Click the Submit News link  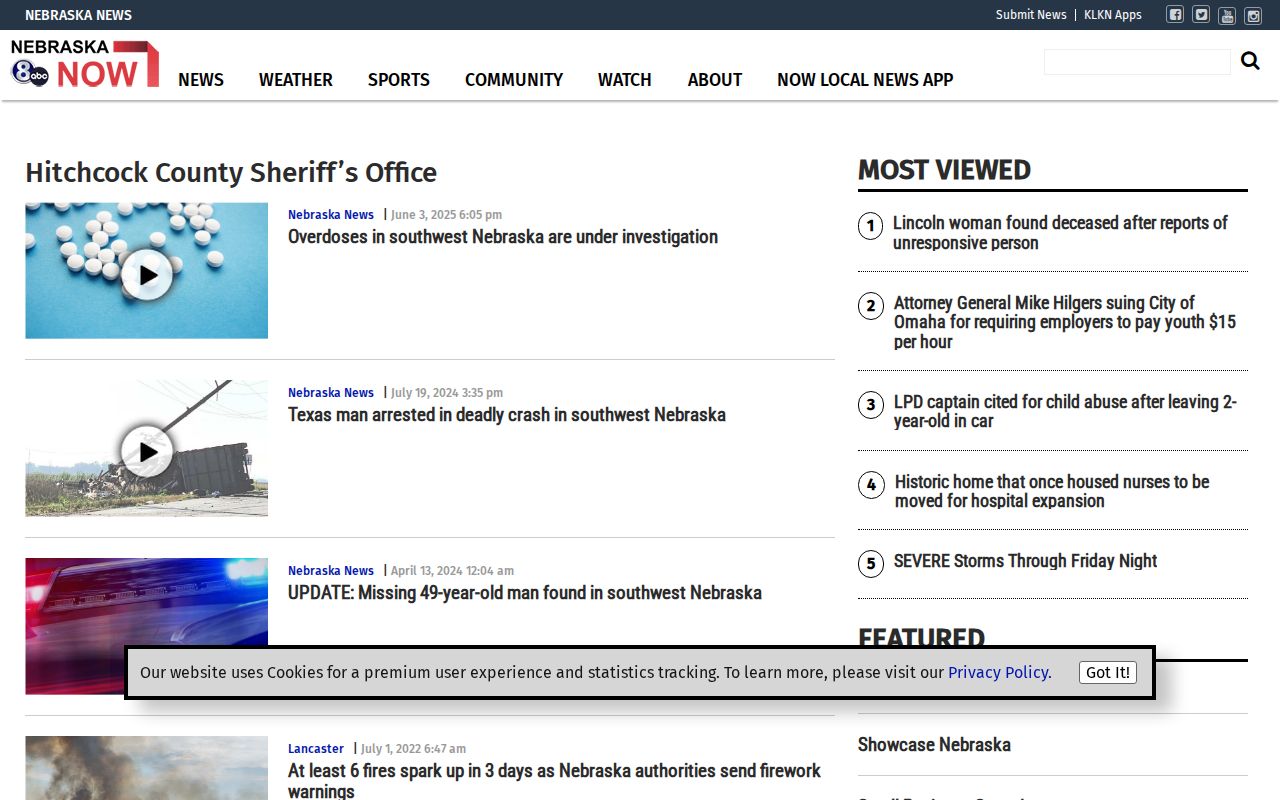[1031, 15]
